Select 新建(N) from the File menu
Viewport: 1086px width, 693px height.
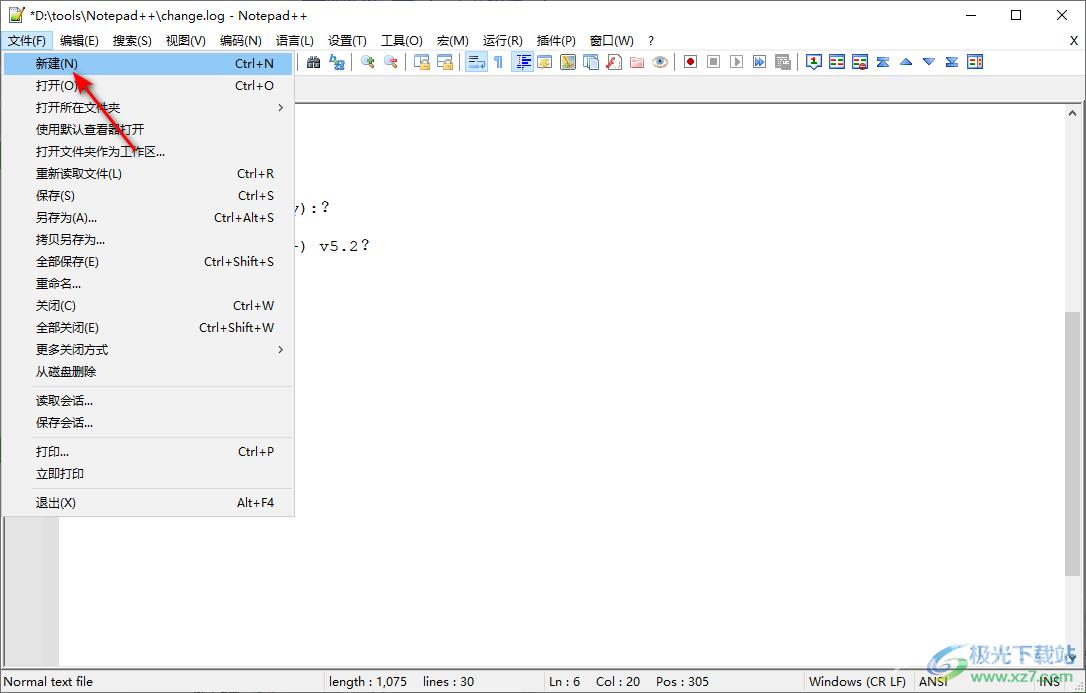[x=148, y=64]
